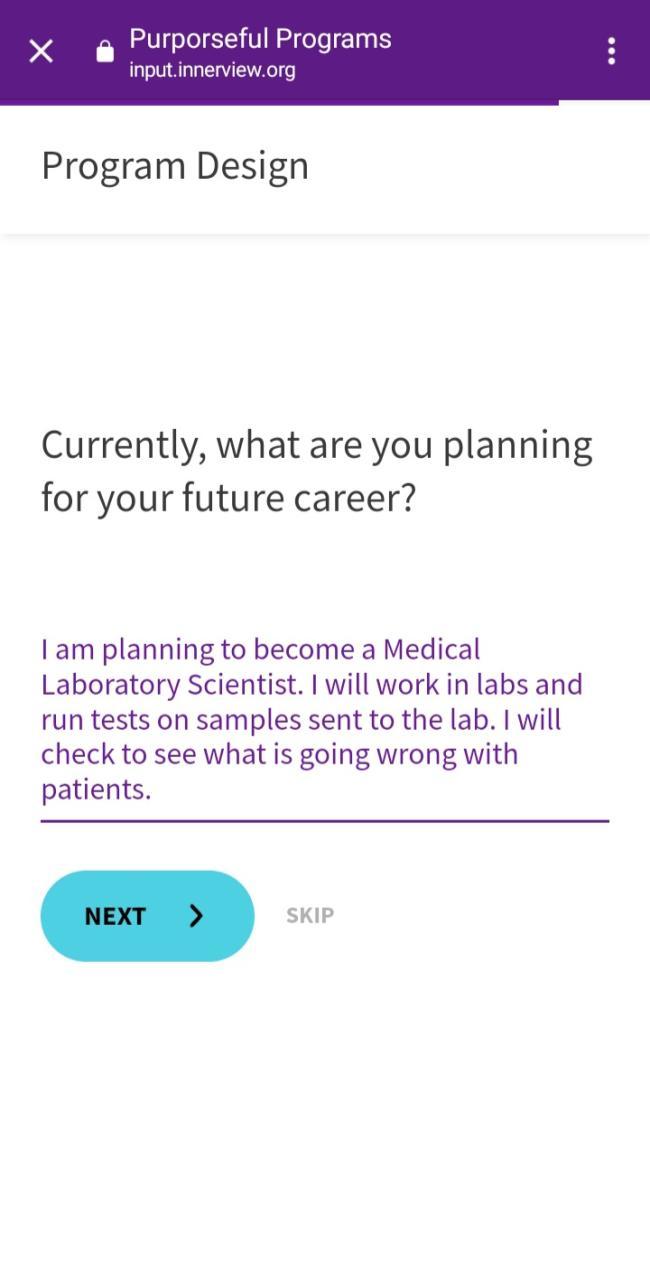Screen dimensions: 650x1280
Task: Close the browser tab with the X icon
Action: [x=41, y=51]
